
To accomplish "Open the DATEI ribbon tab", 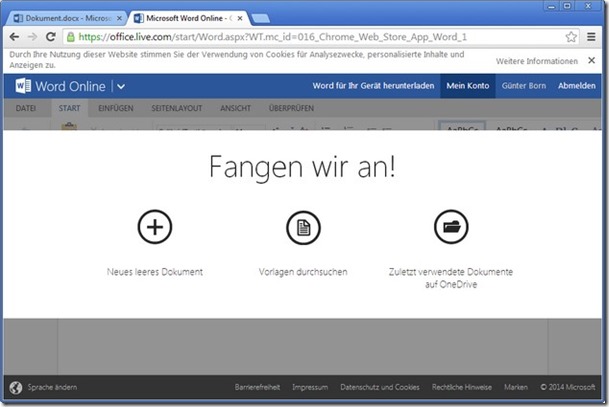I will tap(26, 108).
